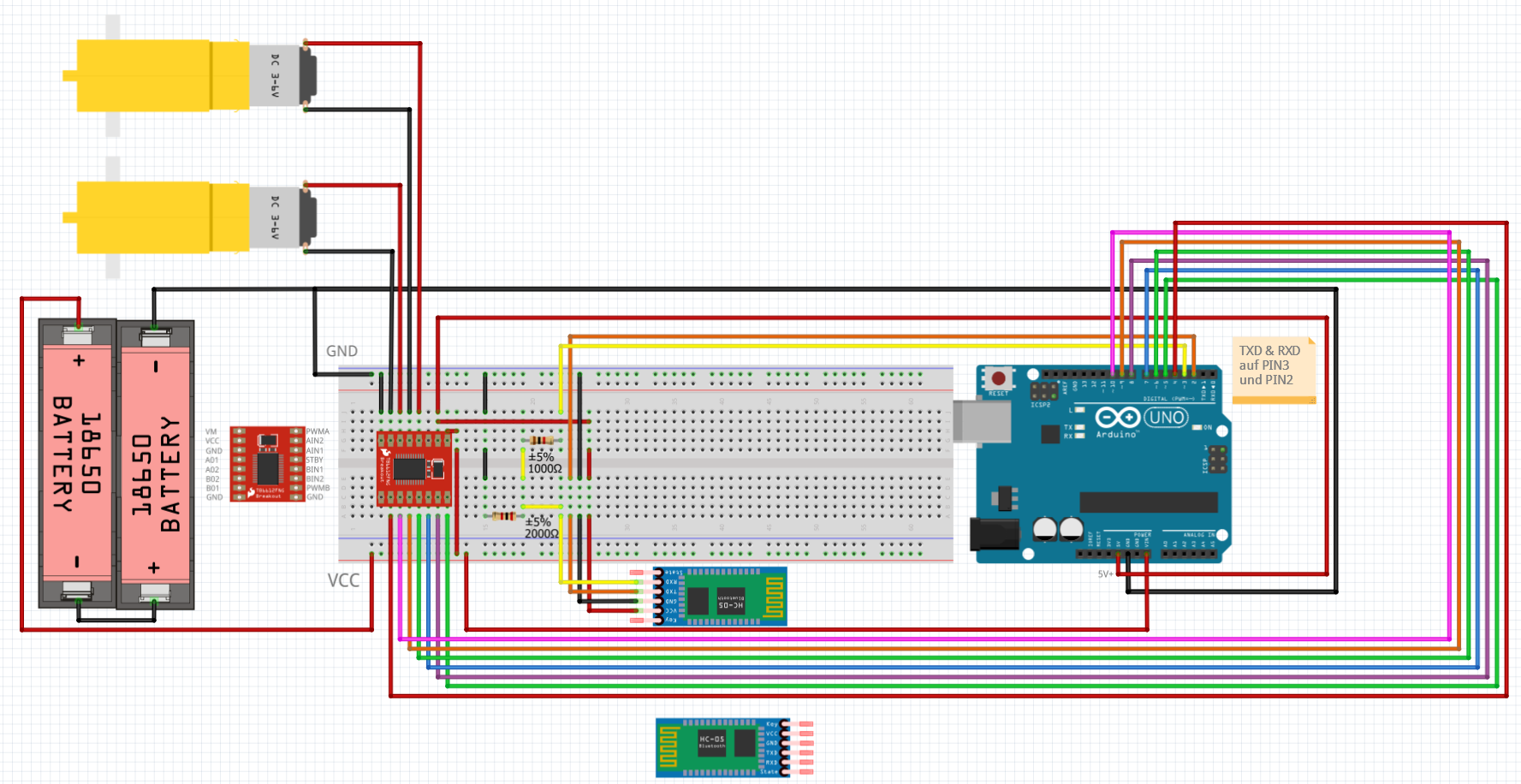This screenshot has height=784, width=1521.
Task: Click the 5V+ label below the Arduino
Action: (1105, 573)
